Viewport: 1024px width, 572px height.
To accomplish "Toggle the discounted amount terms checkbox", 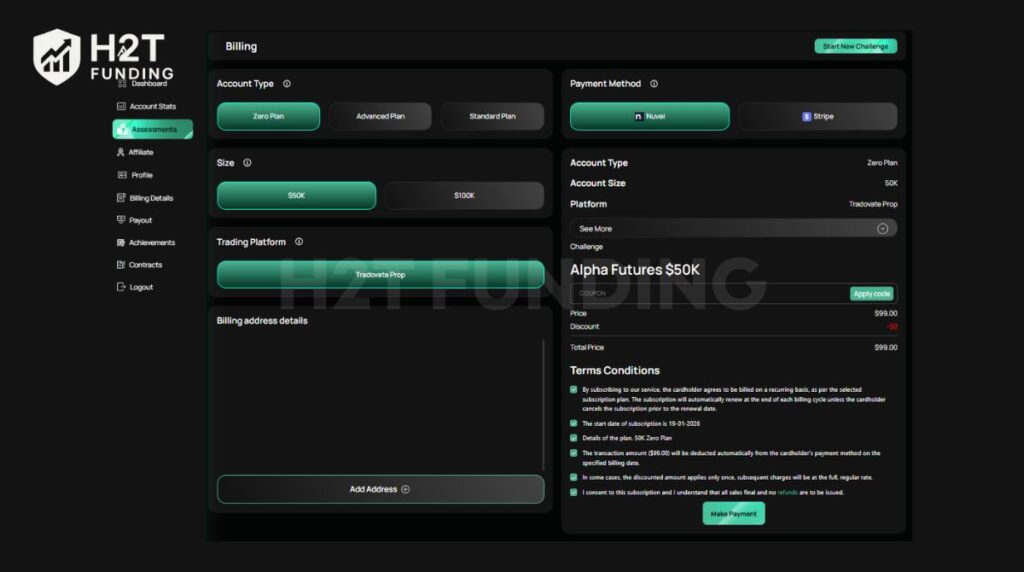I will tap(574, 477).
